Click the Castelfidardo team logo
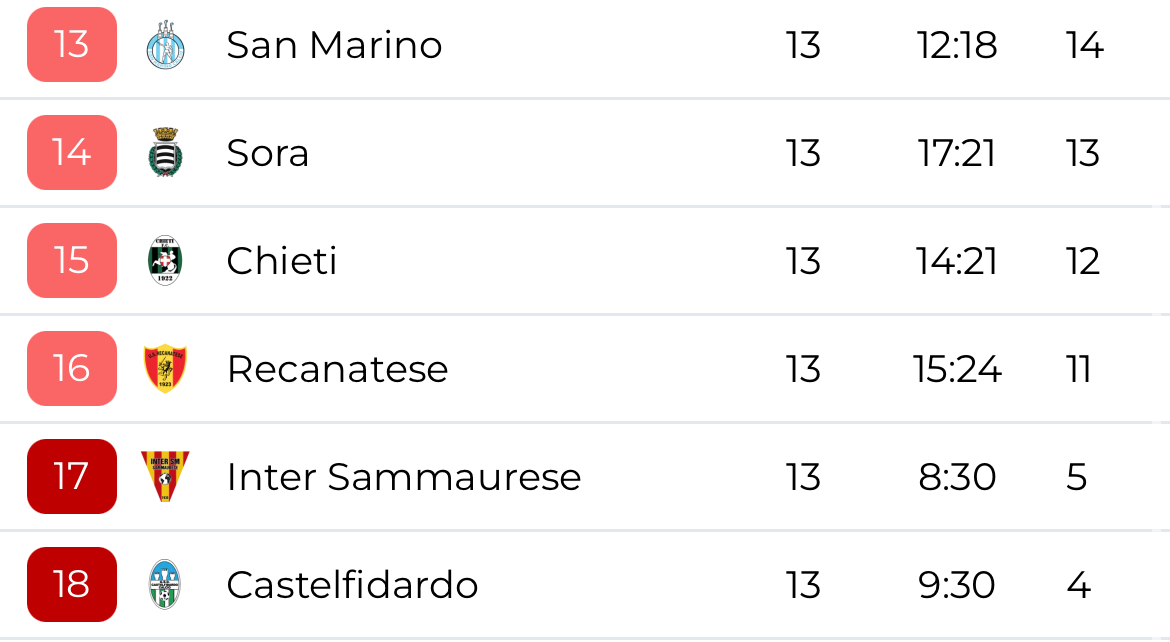 tap(165, 584)
